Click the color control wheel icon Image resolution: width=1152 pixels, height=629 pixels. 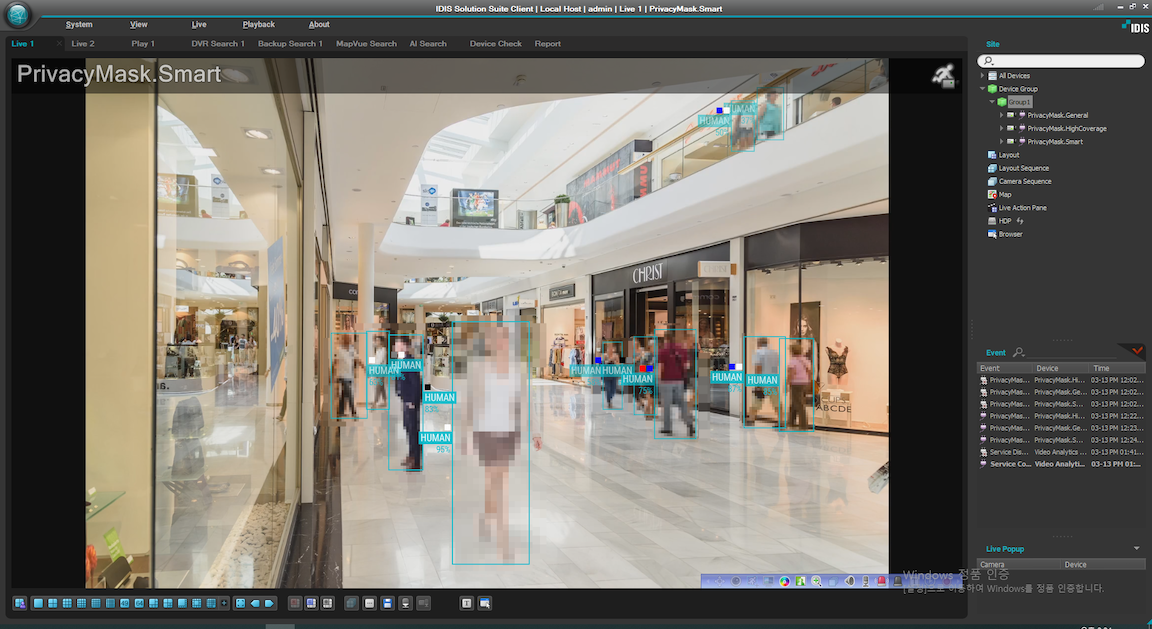tap(785, 581)
